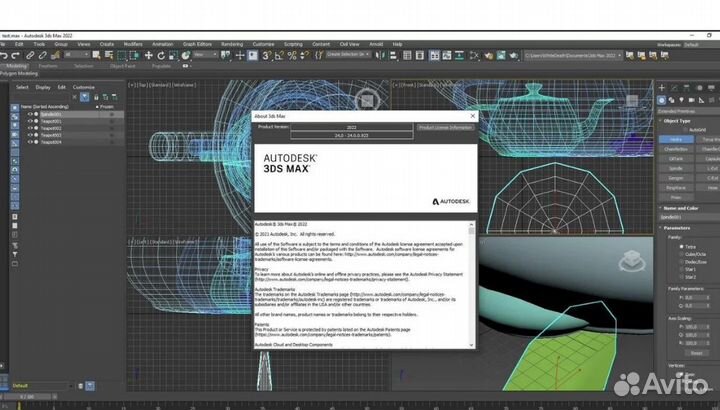
Task: Select the Cube/Octa family radio button
Action: pyautogui.click(x=681, y=254)
